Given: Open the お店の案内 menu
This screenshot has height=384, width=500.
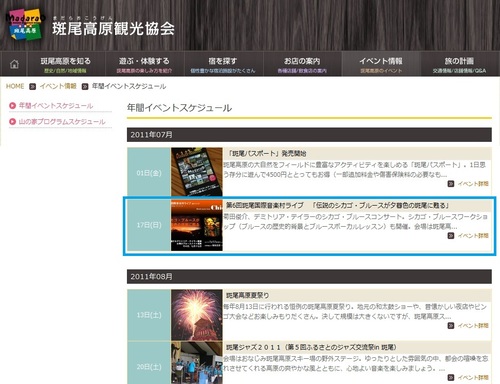Looking at the screenshot, I should (x=302, y=64).
